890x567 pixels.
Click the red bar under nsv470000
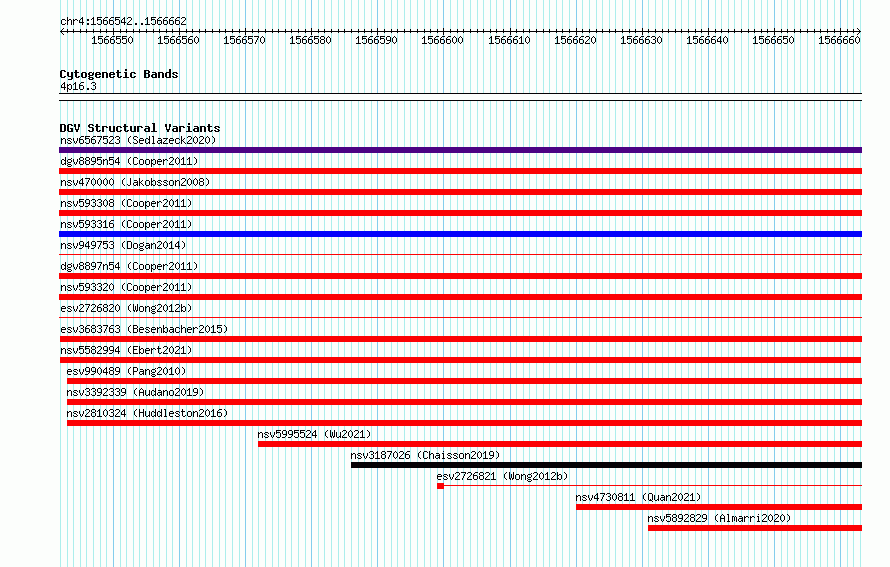(460, 192)
